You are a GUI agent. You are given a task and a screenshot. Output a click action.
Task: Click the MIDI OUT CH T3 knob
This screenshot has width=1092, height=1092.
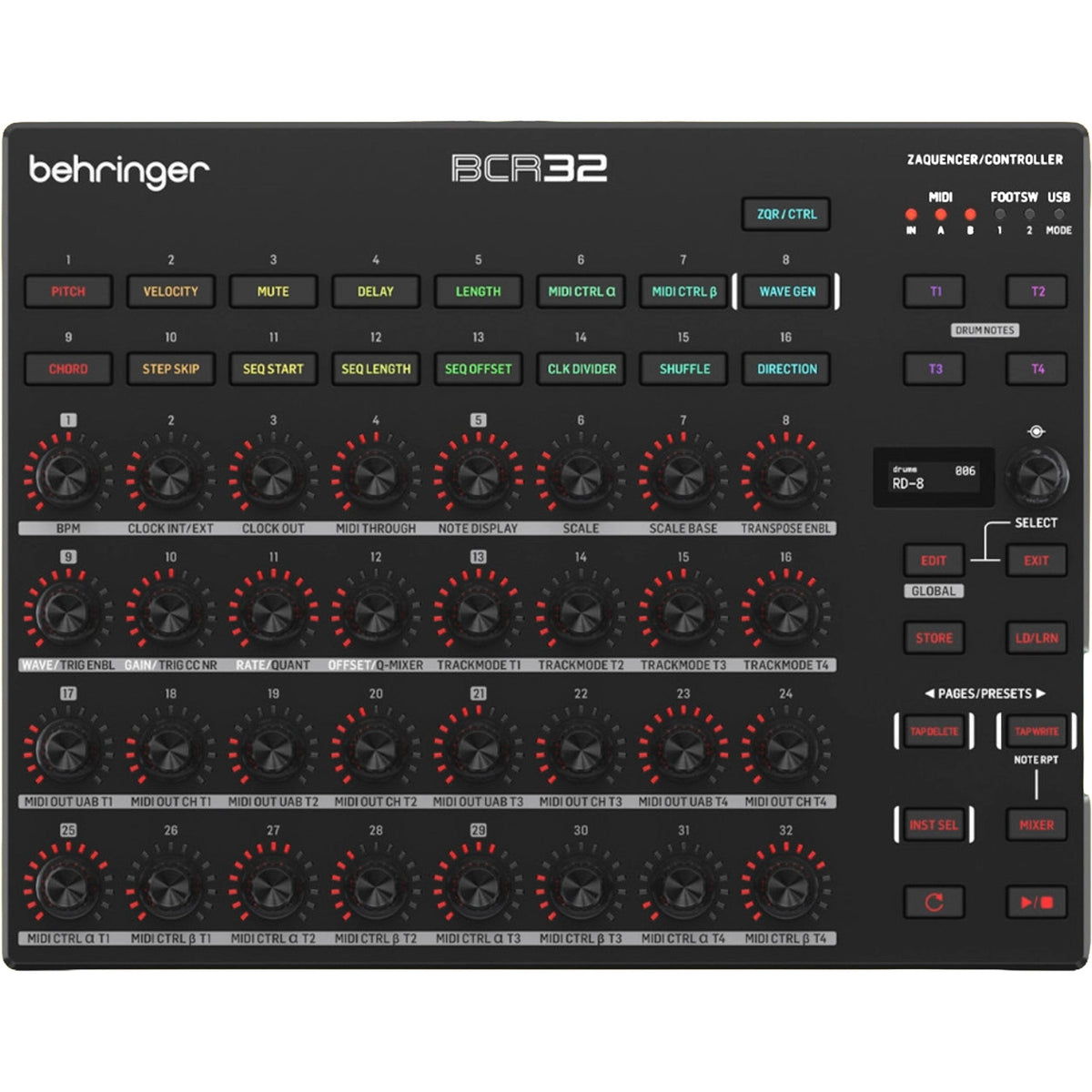tap(580, 748)
